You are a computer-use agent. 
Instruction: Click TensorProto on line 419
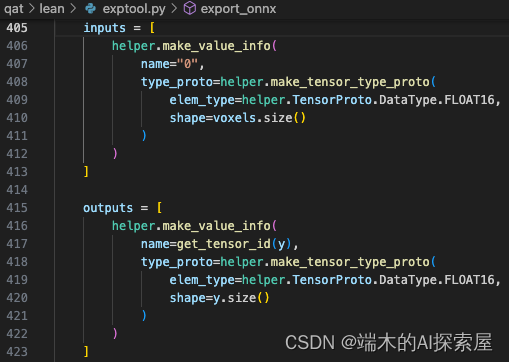[x=332, y=280]
